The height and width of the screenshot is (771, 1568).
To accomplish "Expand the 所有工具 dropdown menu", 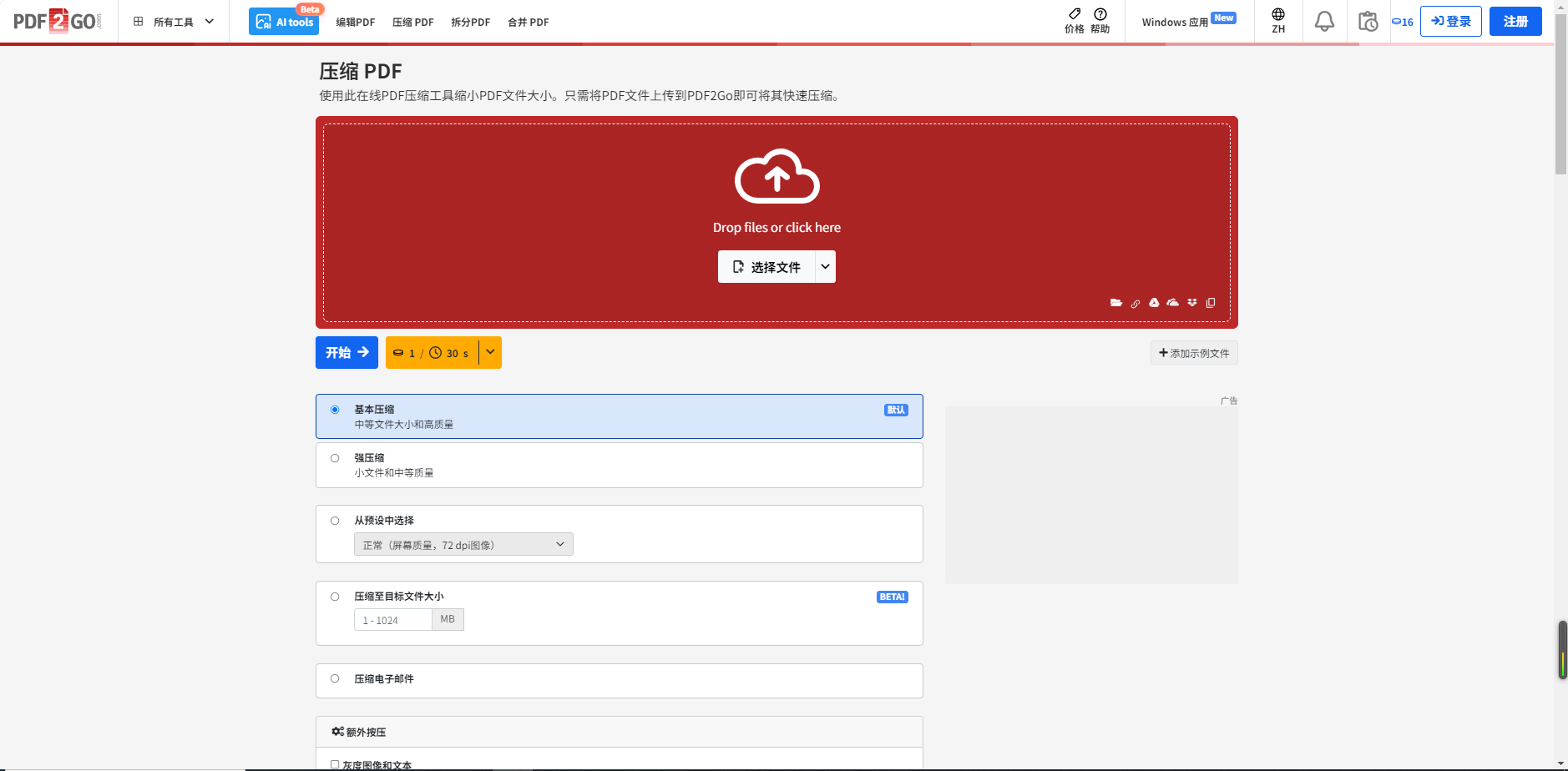I will 174,22.
